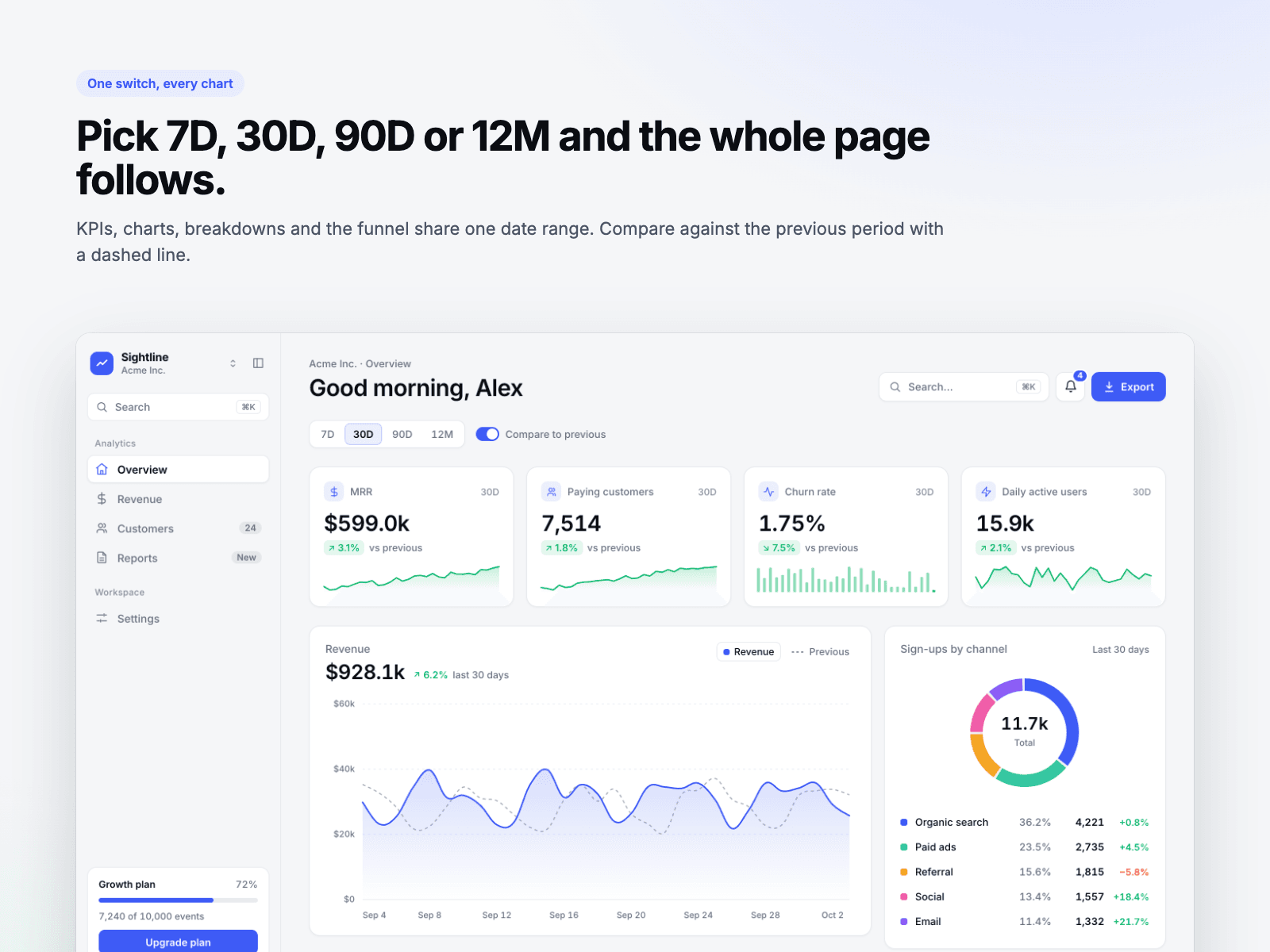Click the 11.7k Total donut chart
Screen dimensions: 1270x952
(x=1025, y=732)
